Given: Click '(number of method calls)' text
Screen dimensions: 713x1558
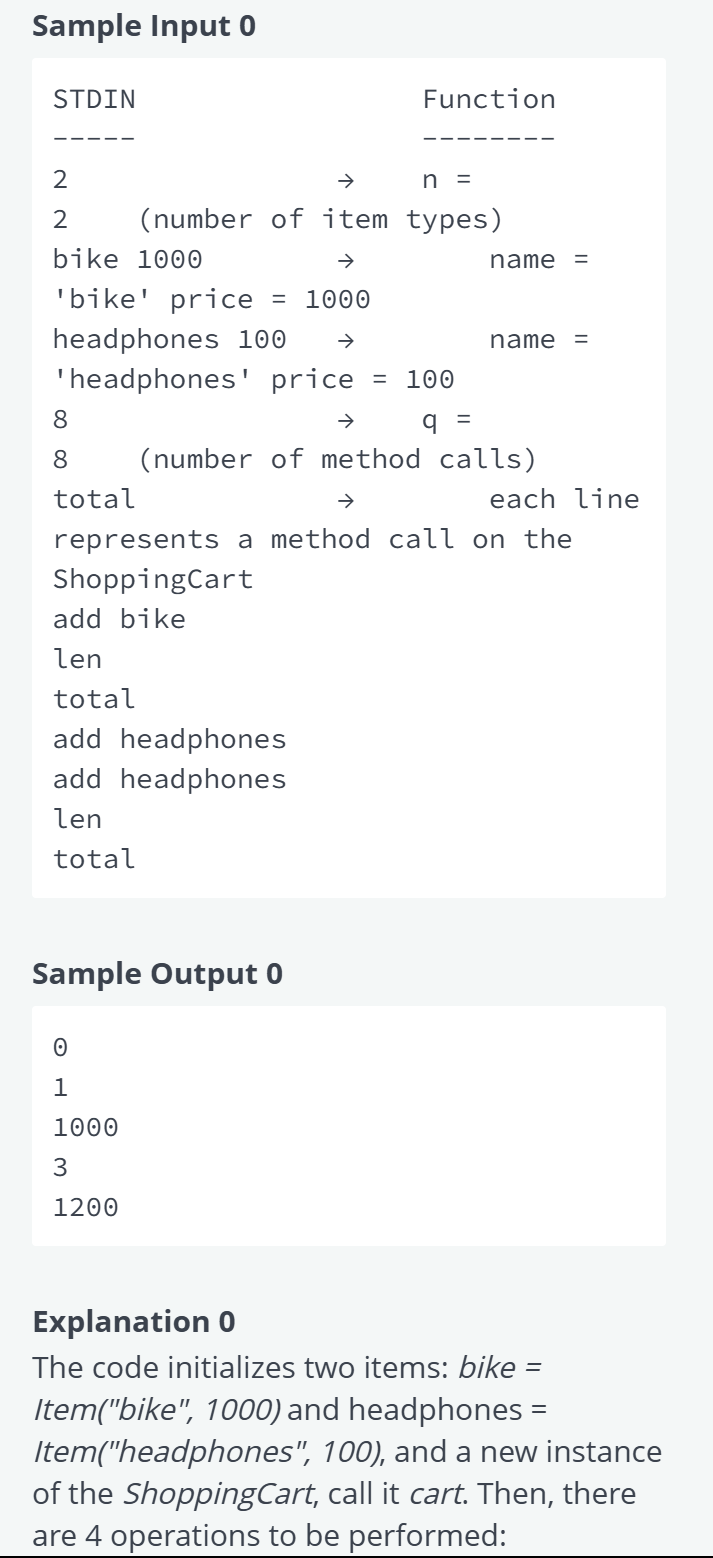Looking at the screenshot, I should coord(337,459).
